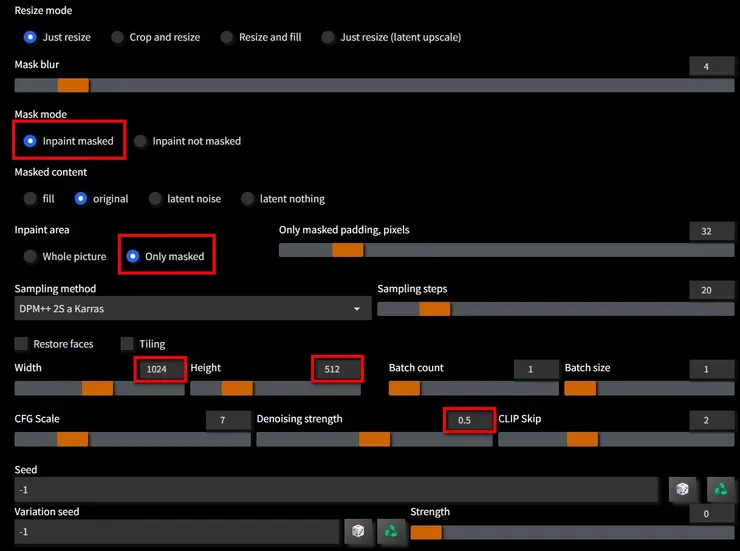Viewport: 740px width, 551px height.
Task: Click the Sampling steps slider
Action: click(555, 309)
